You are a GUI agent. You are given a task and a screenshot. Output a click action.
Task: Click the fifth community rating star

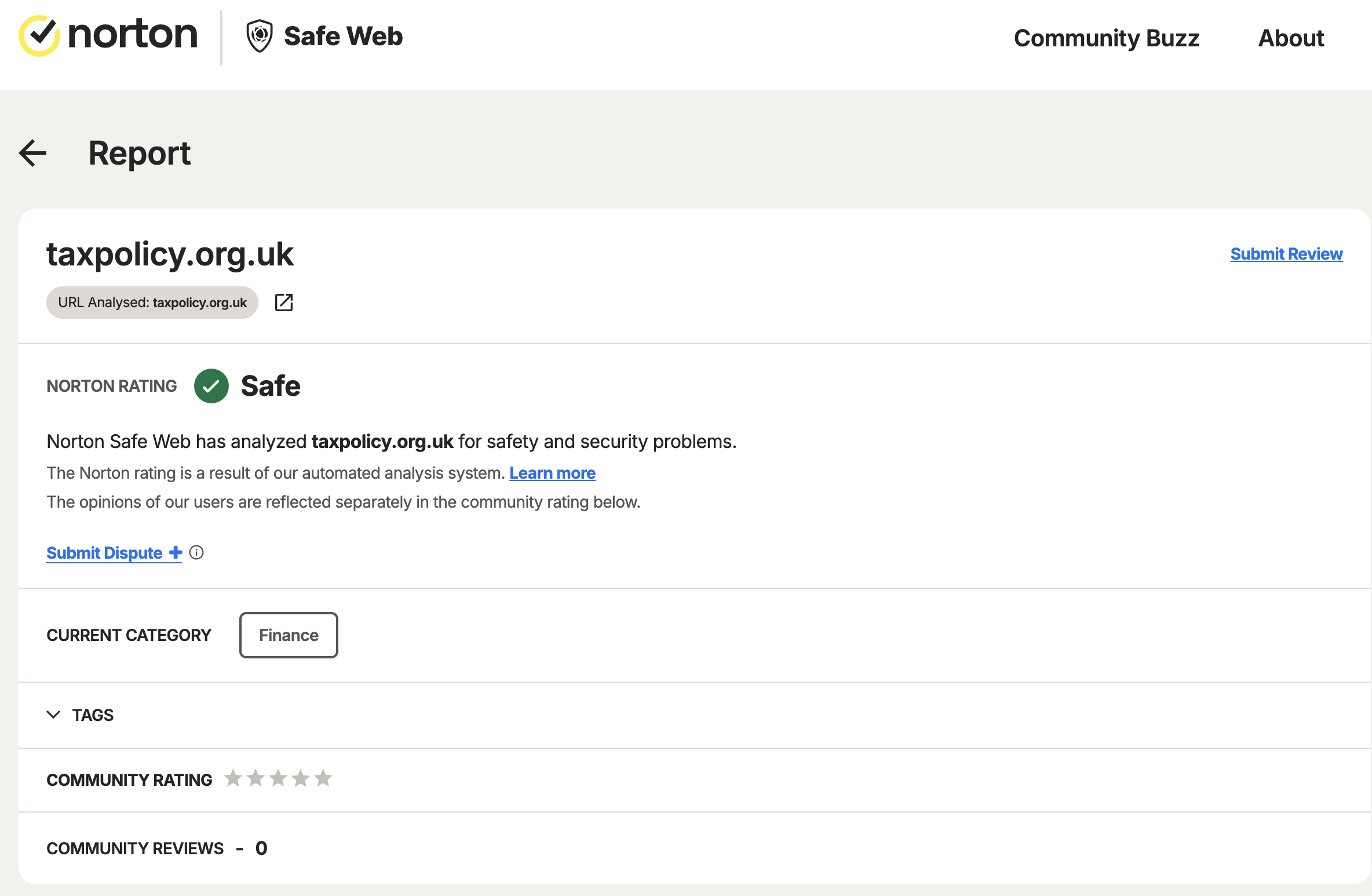323,778
